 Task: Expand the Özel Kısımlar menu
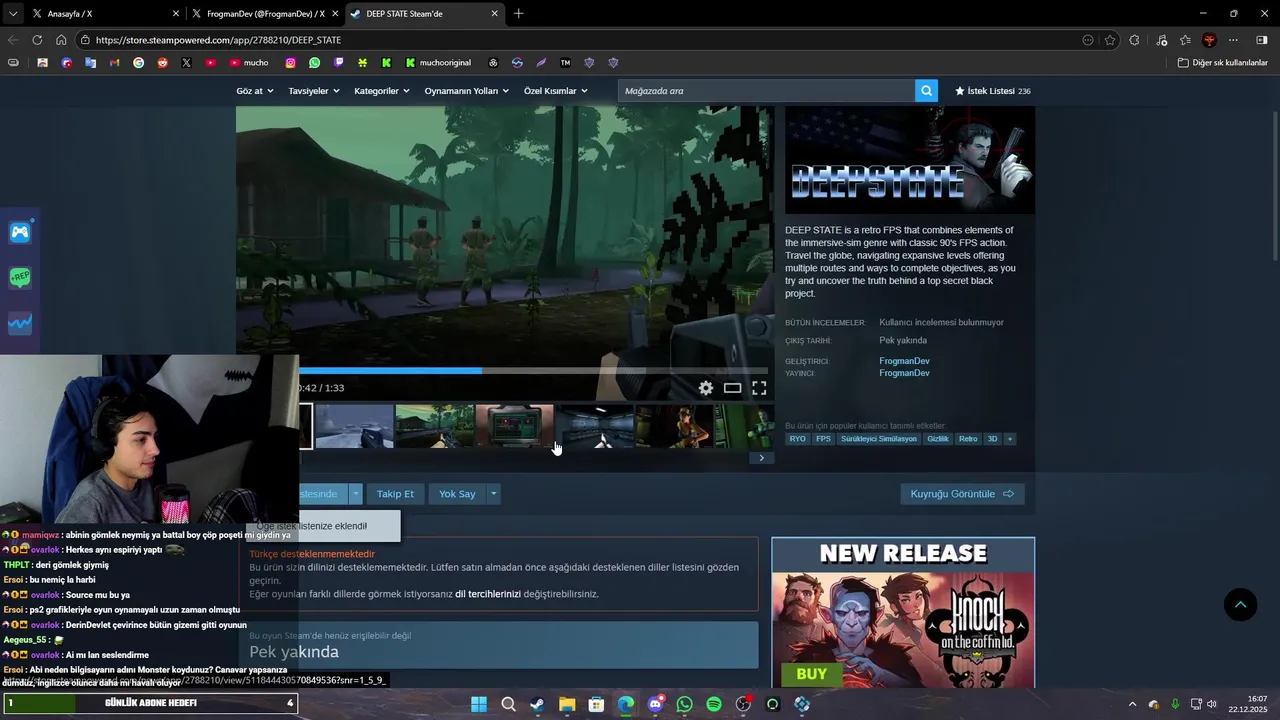coord(556,91)
